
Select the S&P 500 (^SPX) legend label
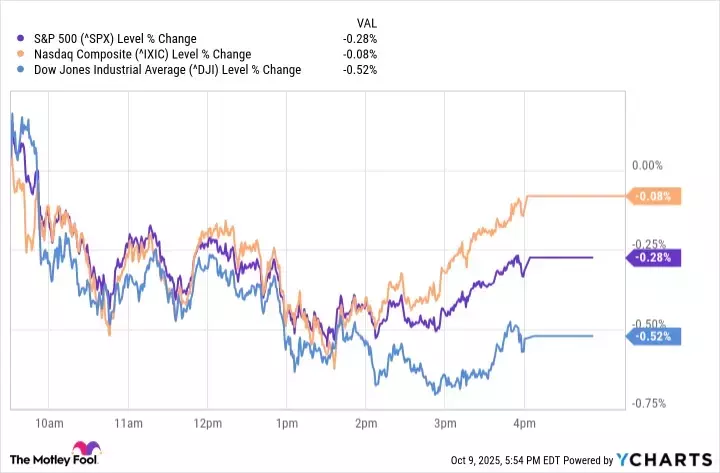[x=117, y=39]
